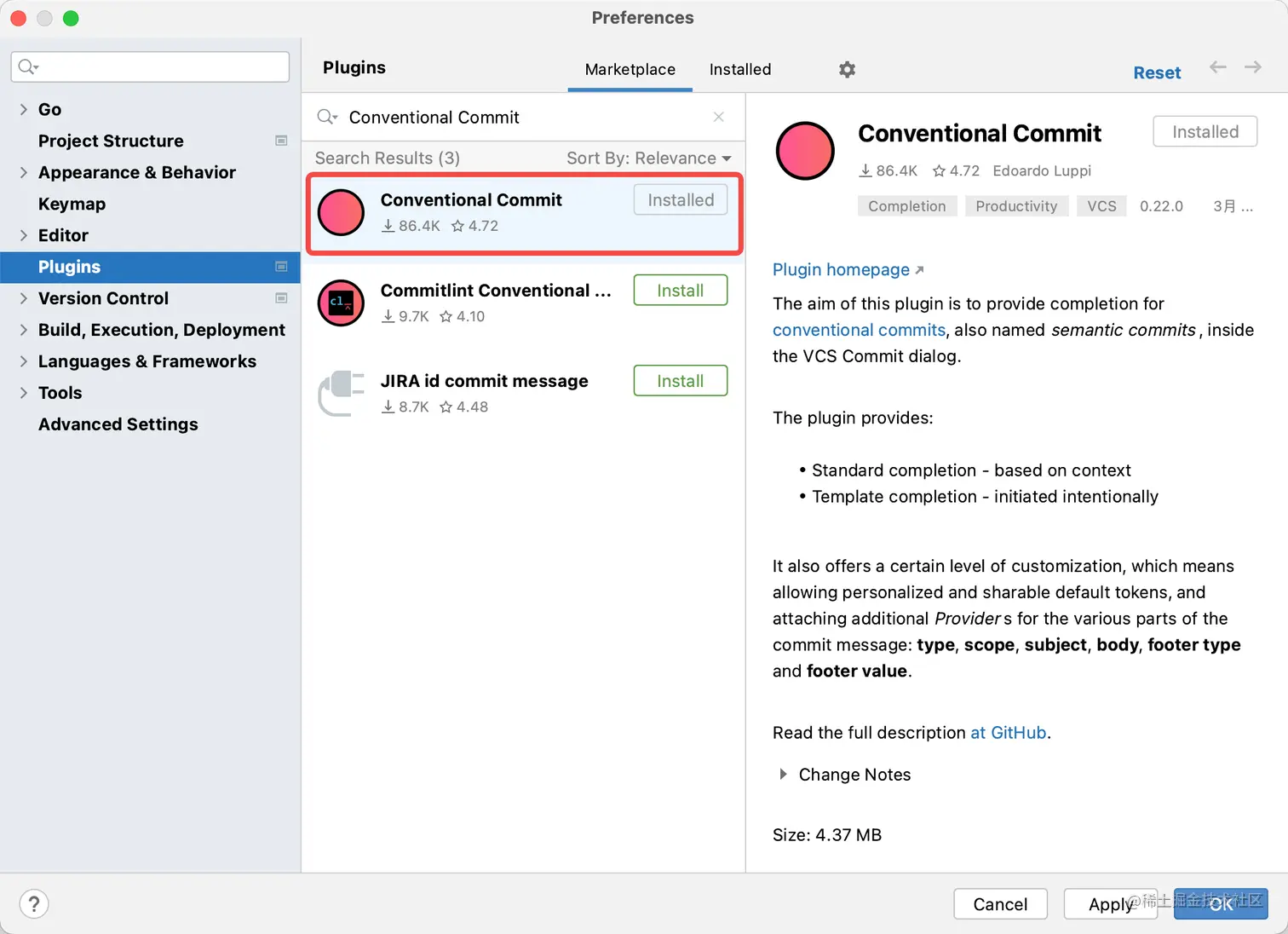Viewport: 1288px width, 934px height.
Task: Switch to the Marketplace tab
Action: coord(630,70)
